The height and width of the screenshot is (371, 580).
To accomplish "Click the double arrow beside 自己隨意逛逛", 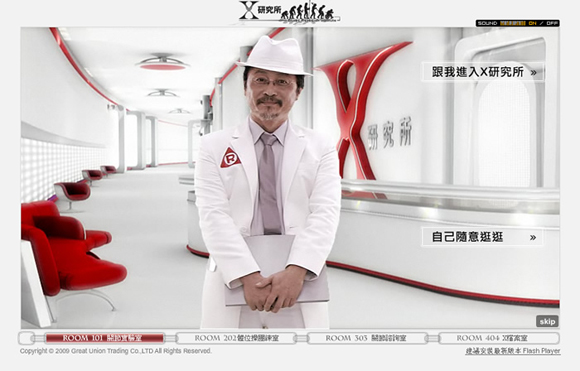I will (533, 237).
